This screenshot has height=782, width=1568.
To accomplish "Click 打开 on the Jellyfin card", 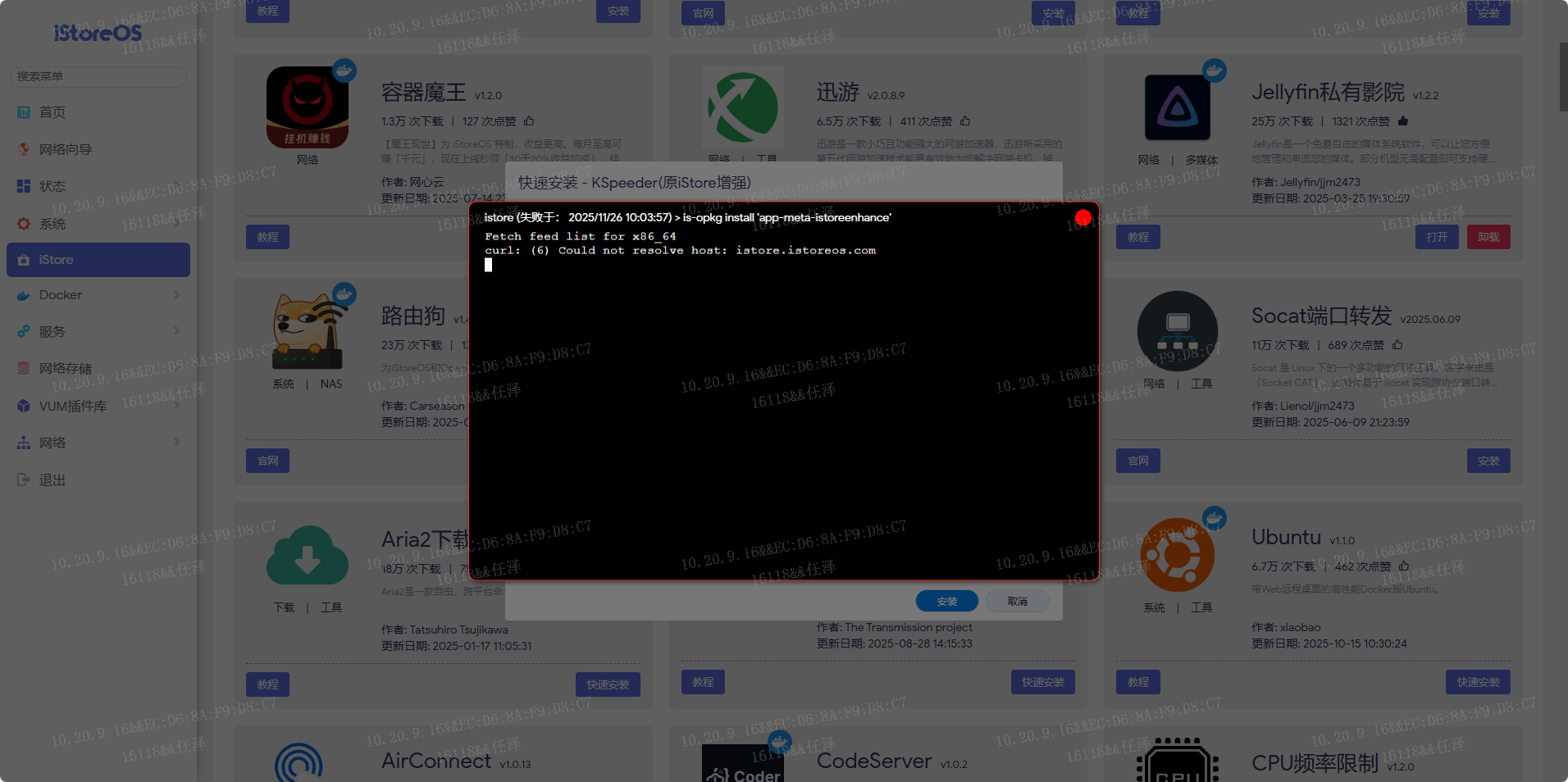I will click(x=1437, y=237).
